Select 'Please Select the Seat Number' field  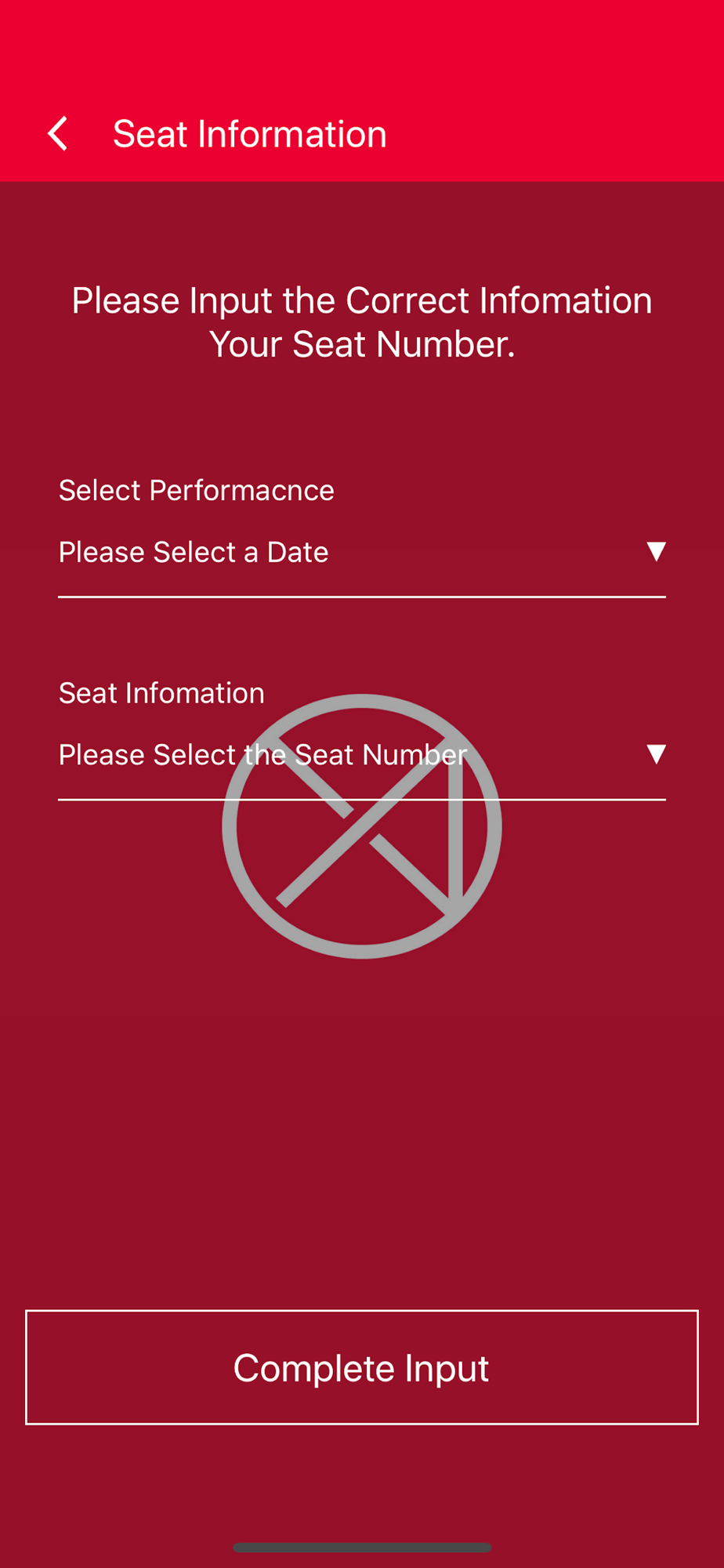[362, 755]
